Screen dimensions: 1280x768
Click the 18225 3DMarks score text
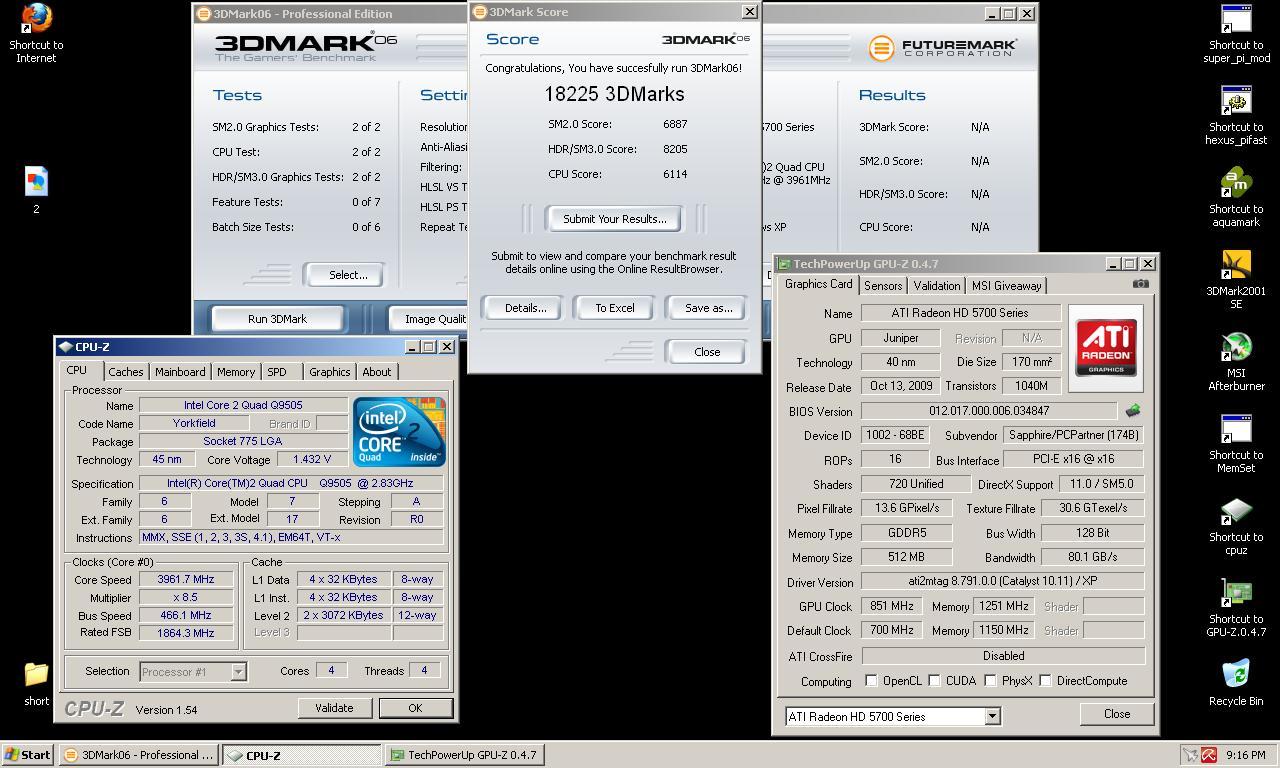click(614, 94)
